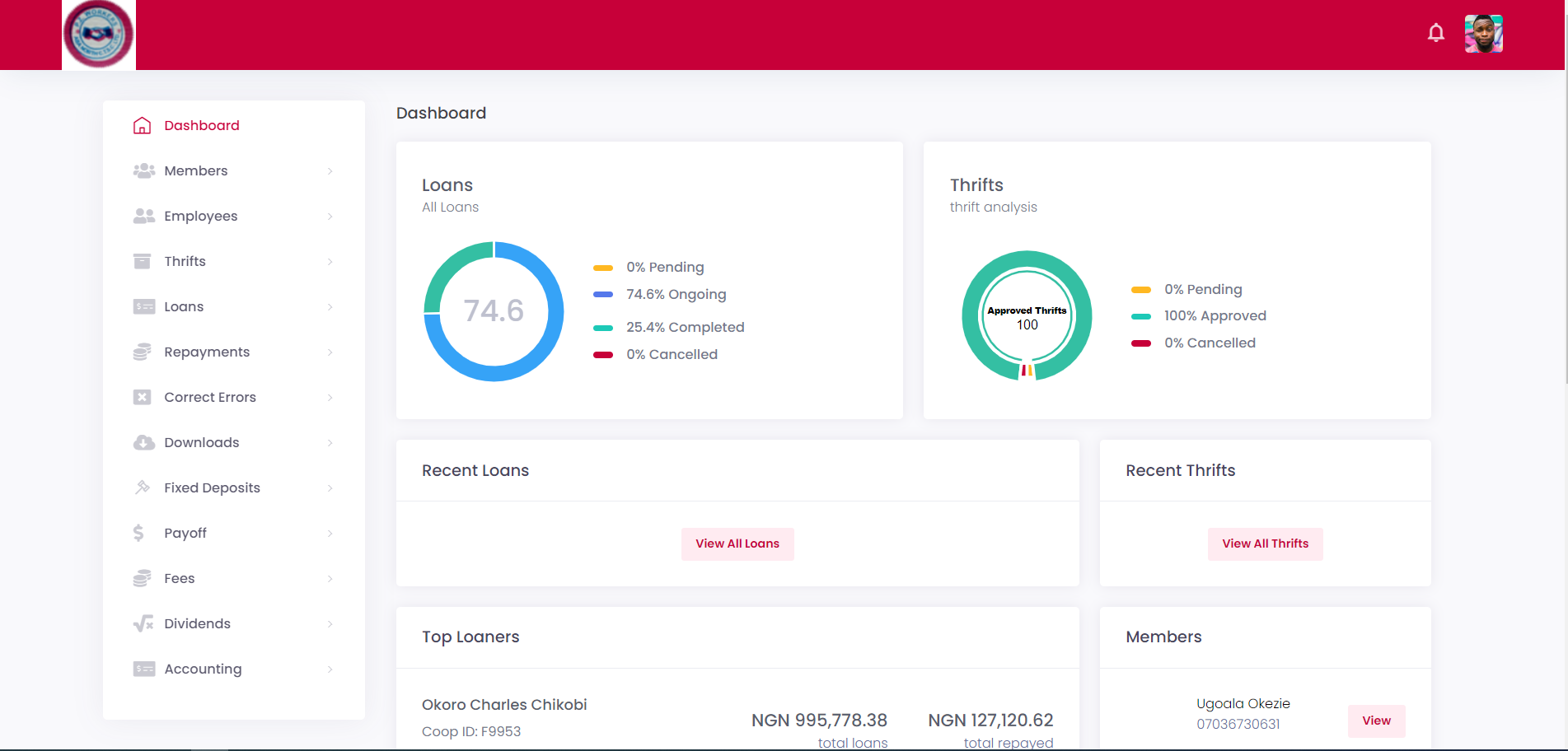The height and width of the screenshot is (751, 1568).
Task: Click the Dashboard home icon
Action: coord(143,125)
